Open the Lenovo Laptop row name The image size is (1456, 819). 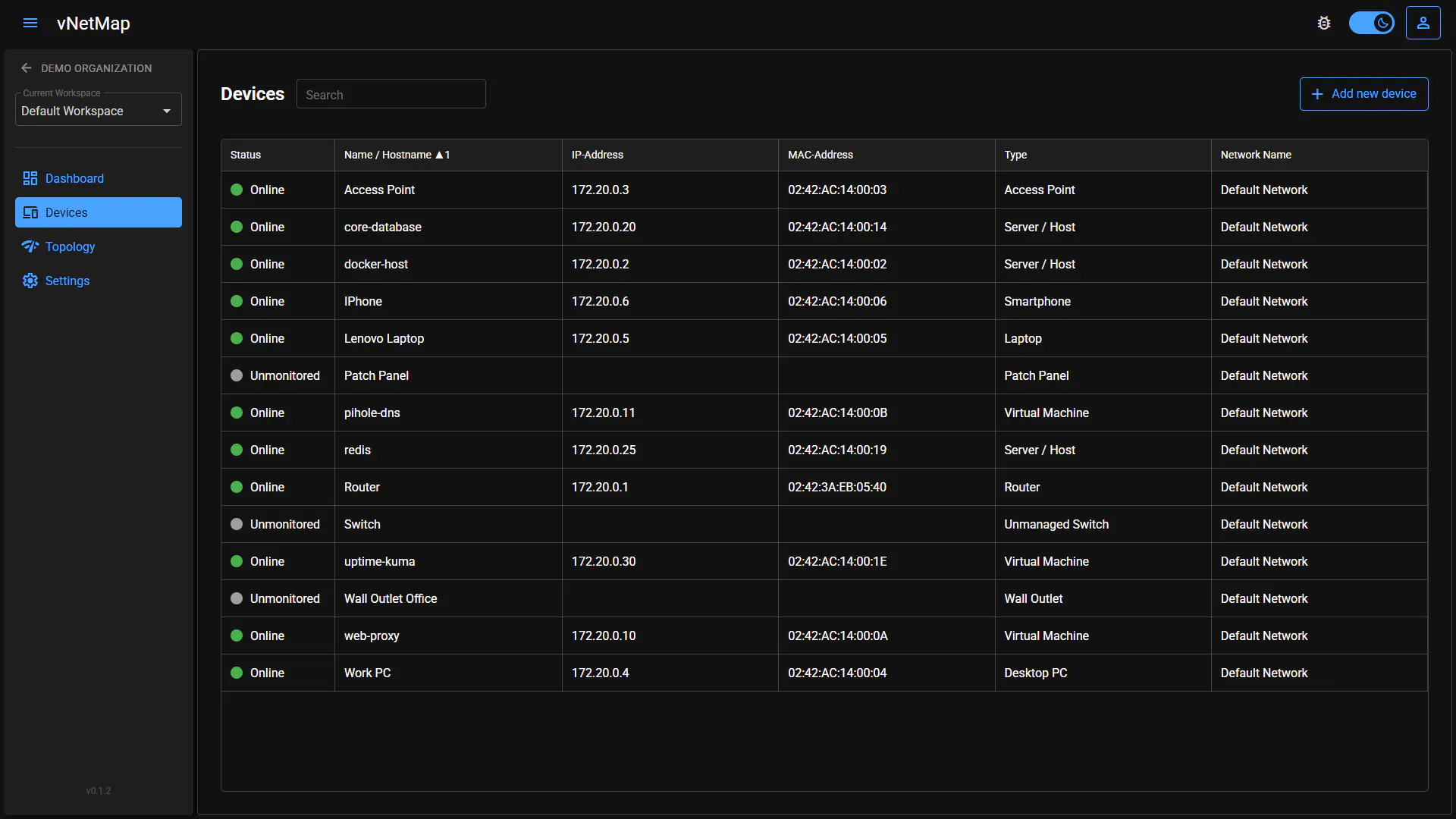point(384,338)
